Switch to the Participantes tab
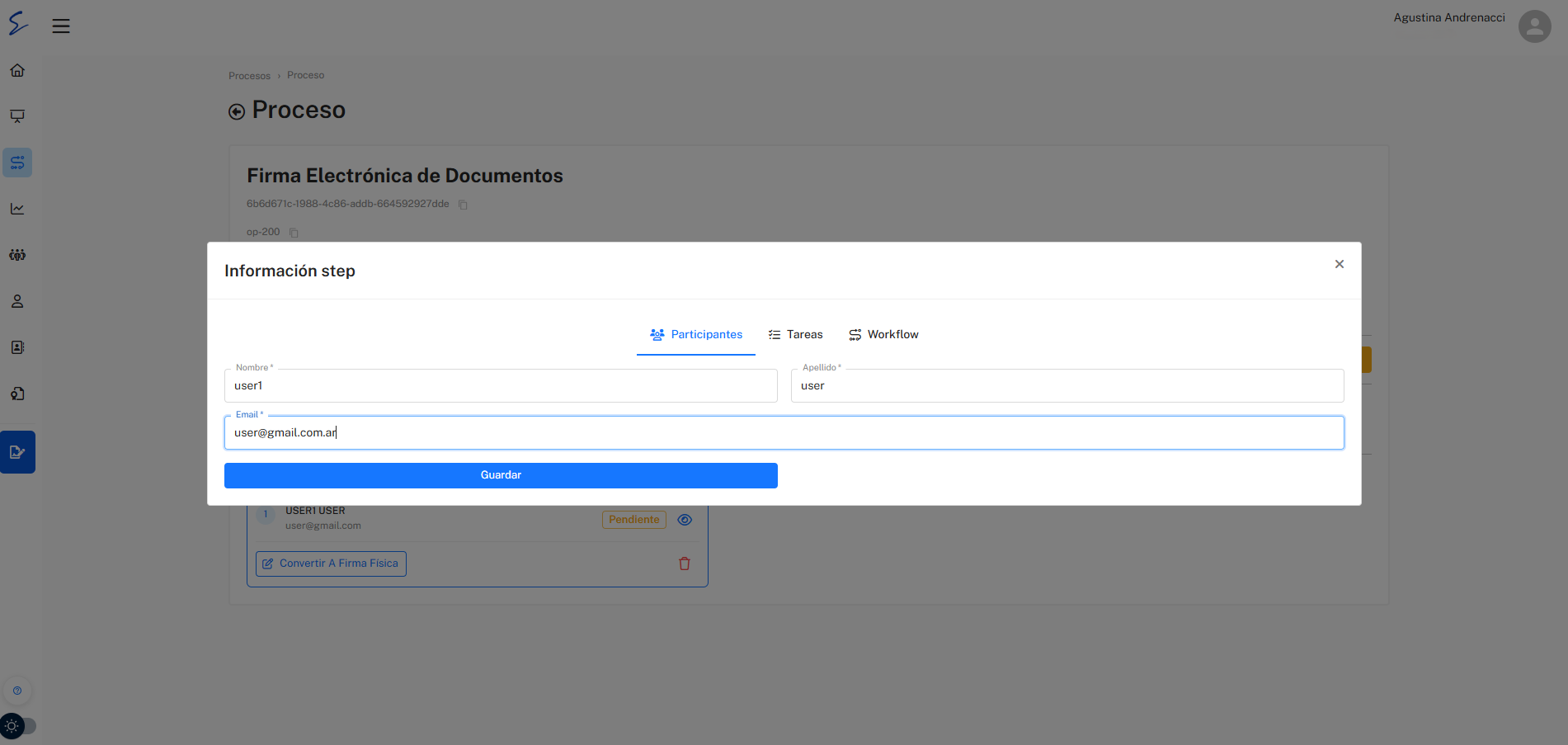This screenshot has width=1568, height=745. point(696,335)
